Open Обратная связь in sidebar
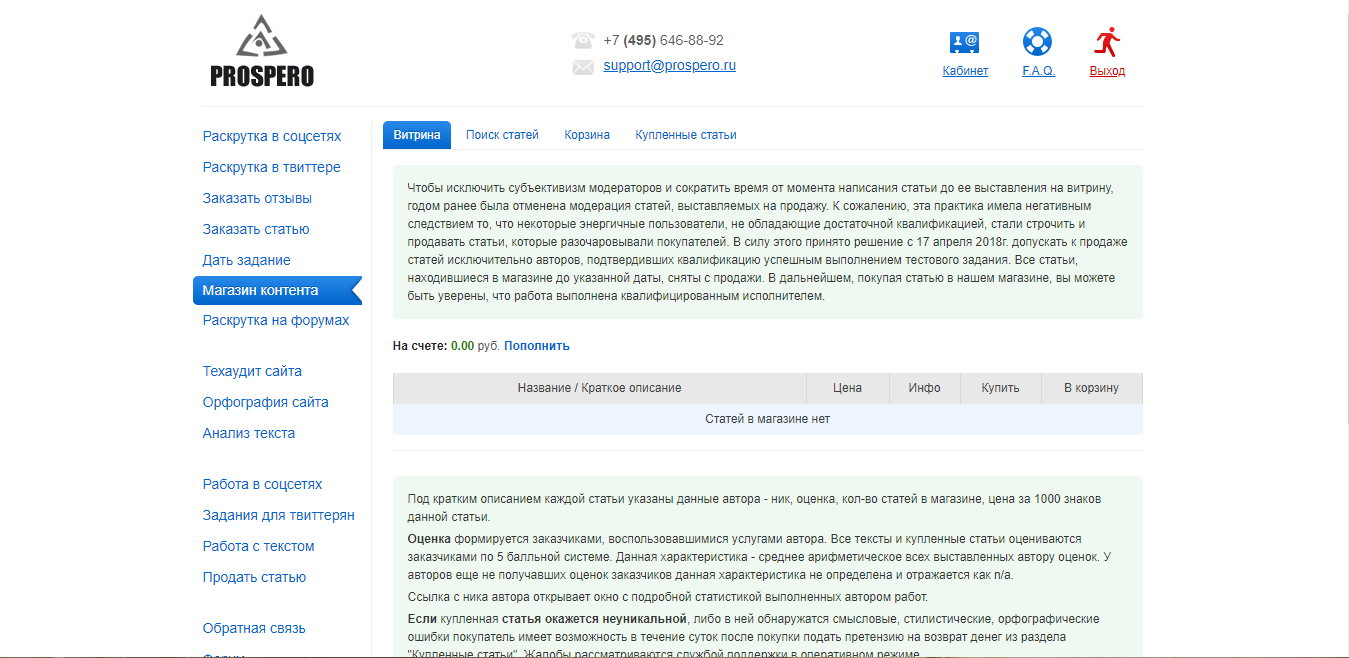The height and width of the screenshot is (658, 1349). tap(254, 628)
